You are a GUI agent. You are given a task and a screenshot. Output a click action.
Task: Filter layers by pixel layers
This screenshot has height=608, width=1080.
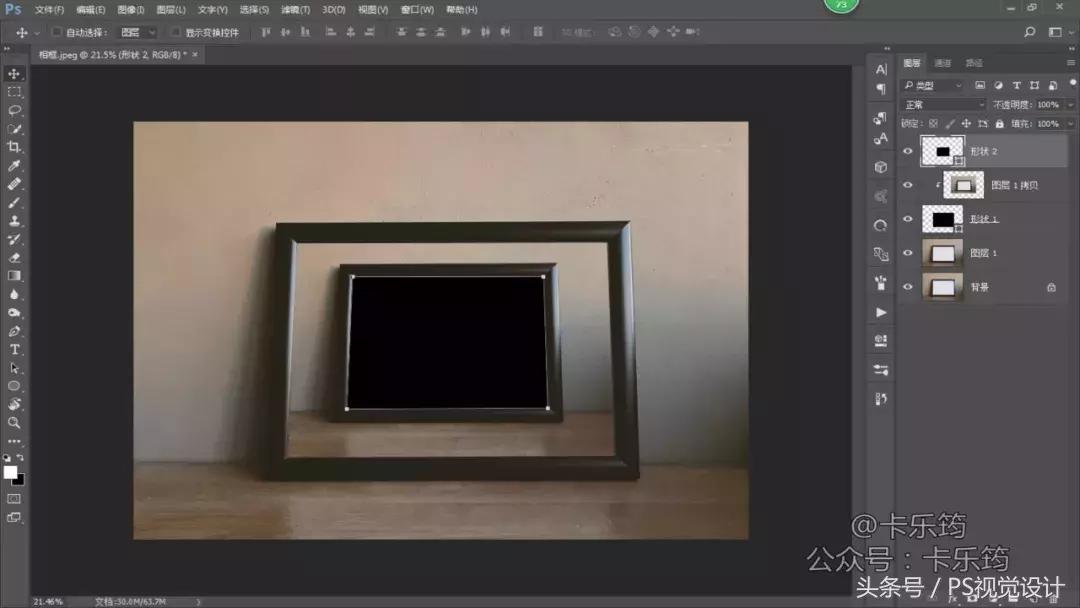tap(980, 85)
